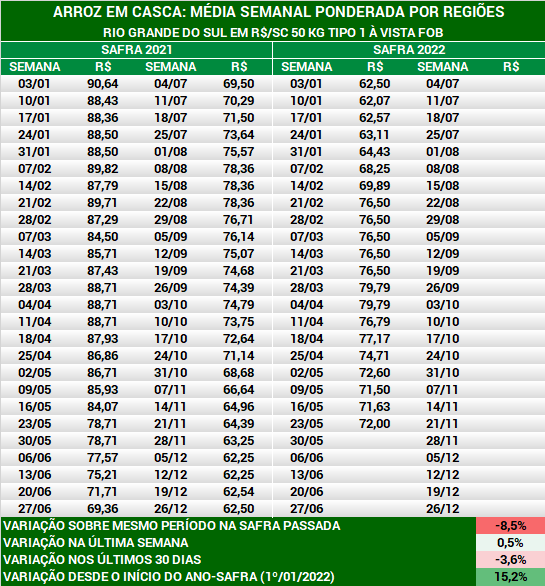Image resolution: width=545 pixels, height=586 pixels.
Task: Select the red -8,5% variation cell
Action: [x=510, y=526]
